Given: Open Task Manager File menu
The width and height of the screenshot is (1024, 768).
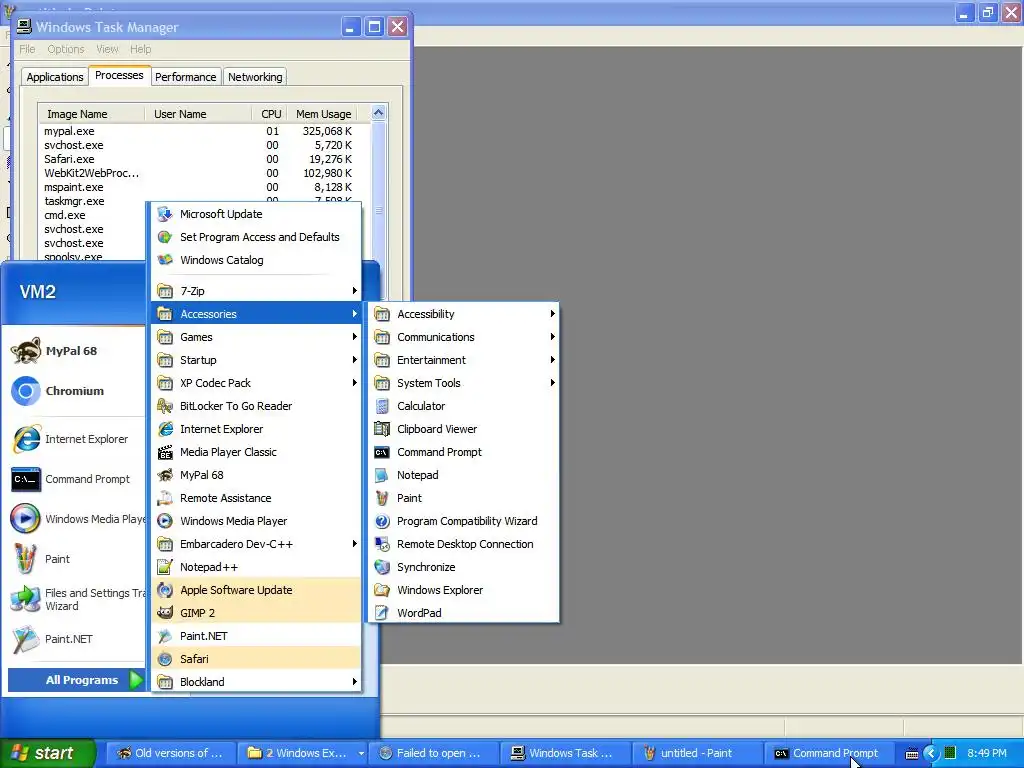Looking at the screenshot, I should [x=27, y=49].
